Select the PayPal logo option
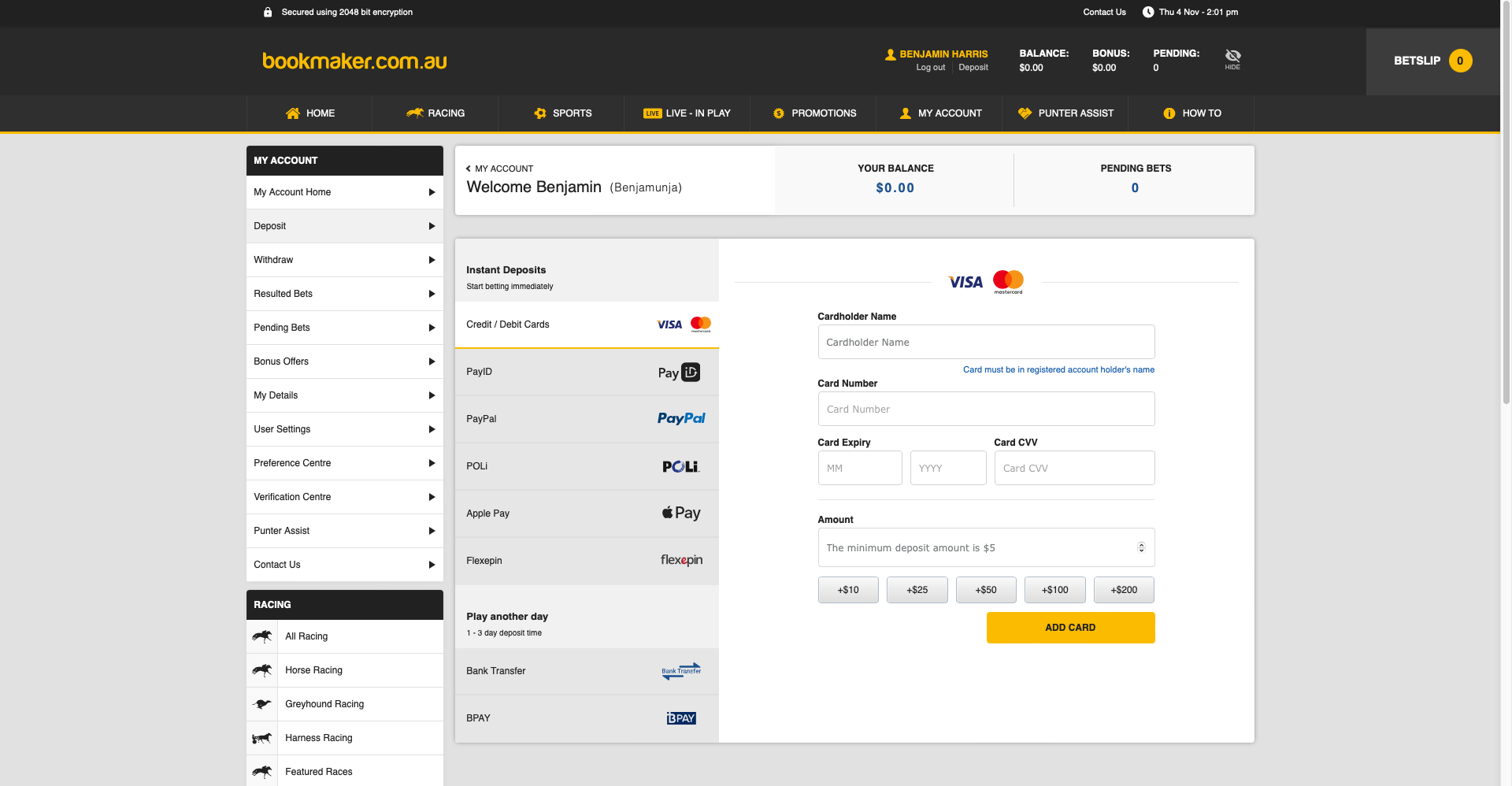The width and height of the screenshot is (1512, 786). click(x=681, y=418)
